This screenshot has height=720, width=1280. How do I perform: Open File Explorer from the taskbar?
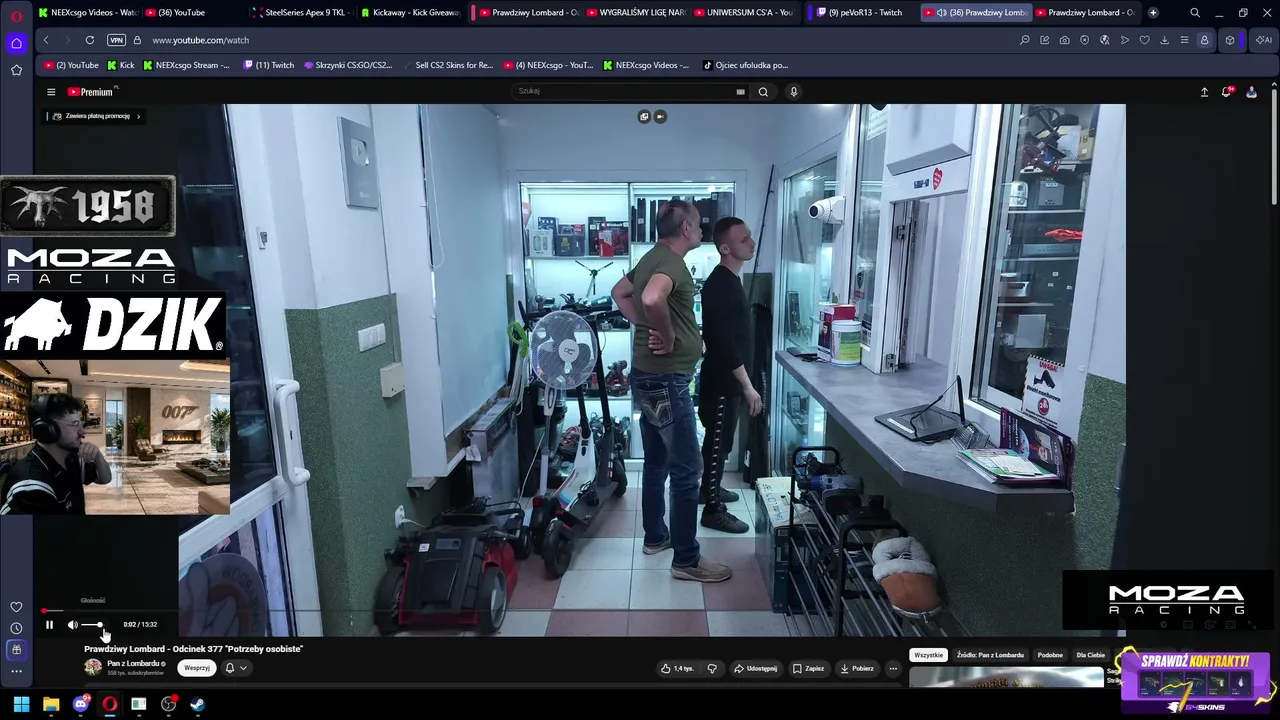coord(51,704)
